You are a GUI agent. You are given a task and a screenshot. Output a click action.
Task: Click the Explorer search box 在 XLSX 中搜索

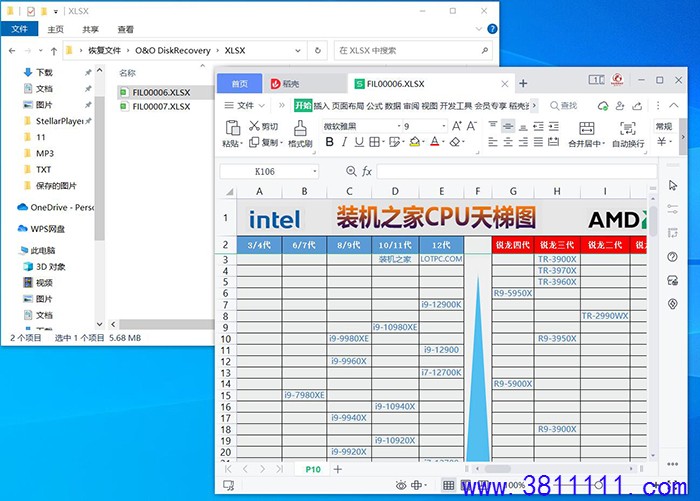(413, 50)
